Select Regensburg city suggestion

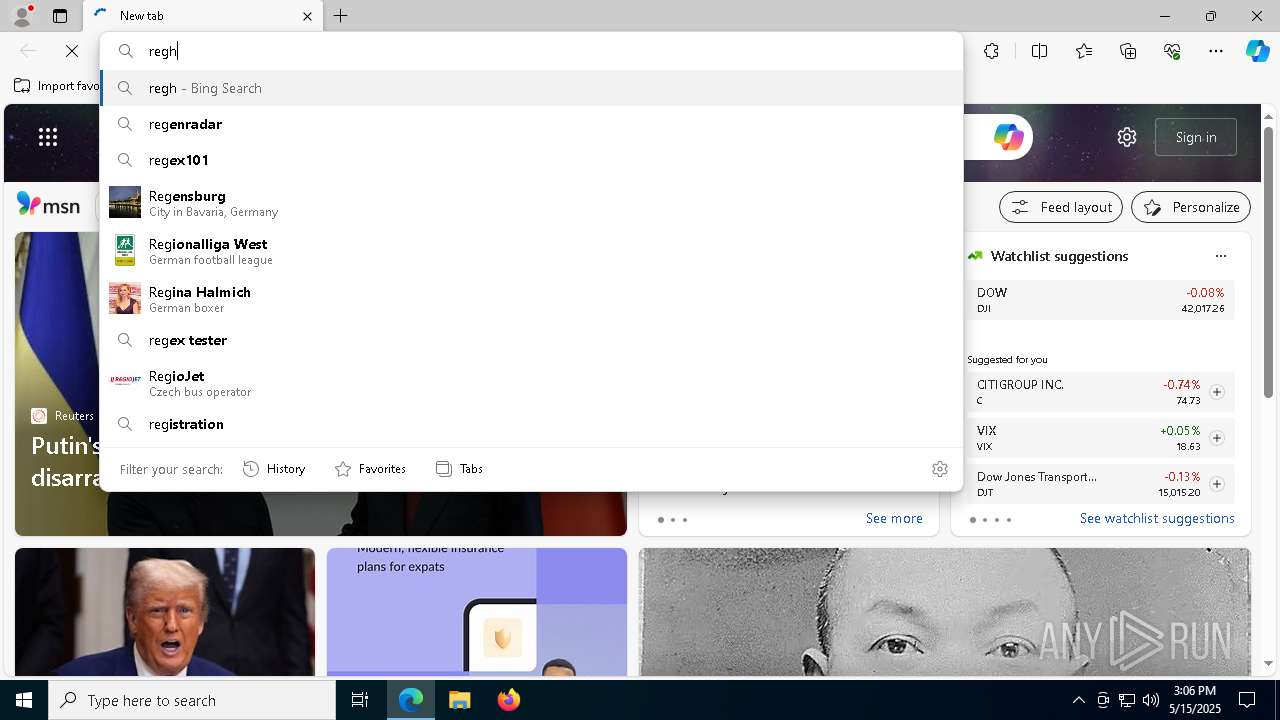[x=531, y=203]
